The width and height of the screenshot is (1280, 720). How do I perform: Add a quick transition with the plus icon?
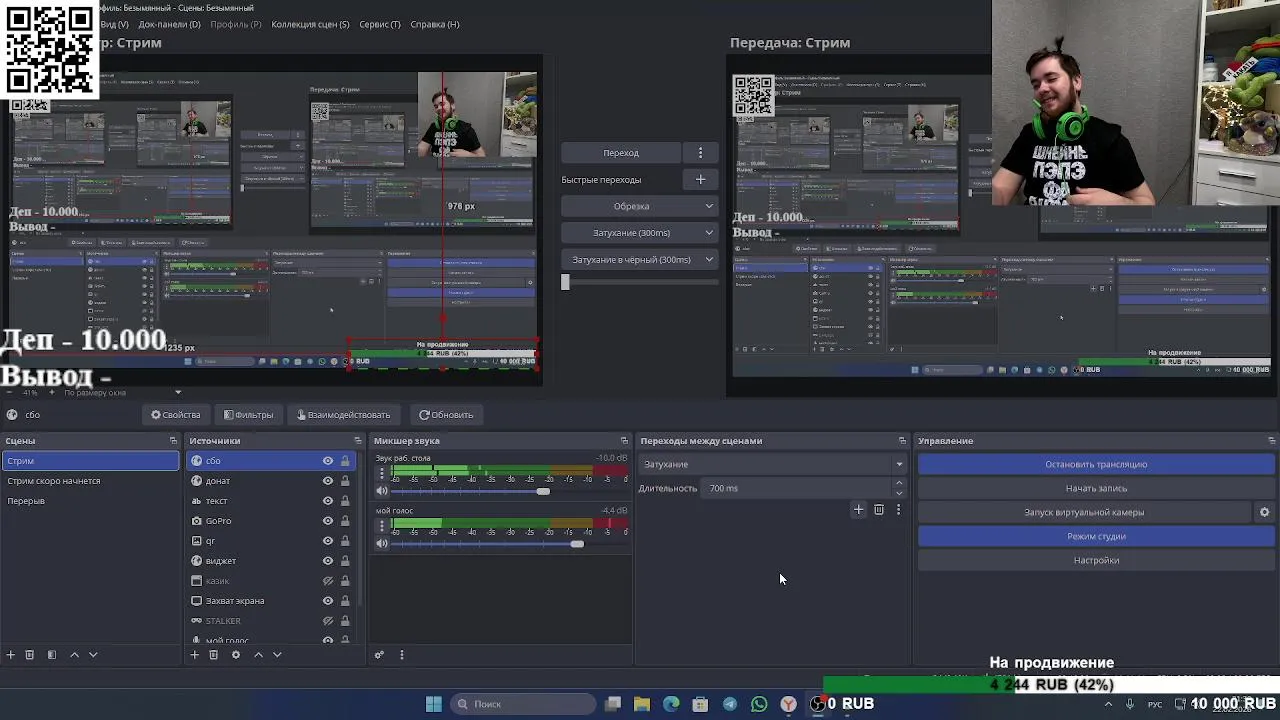700,180
